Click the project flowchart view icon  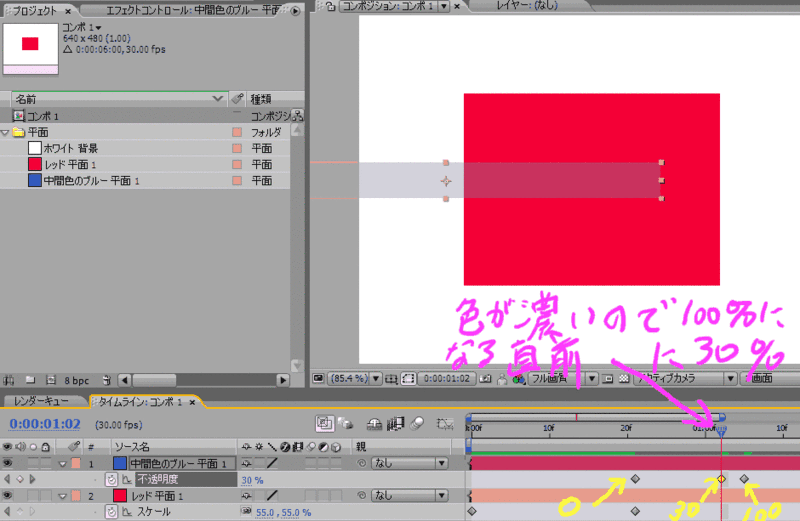(297, 116)
